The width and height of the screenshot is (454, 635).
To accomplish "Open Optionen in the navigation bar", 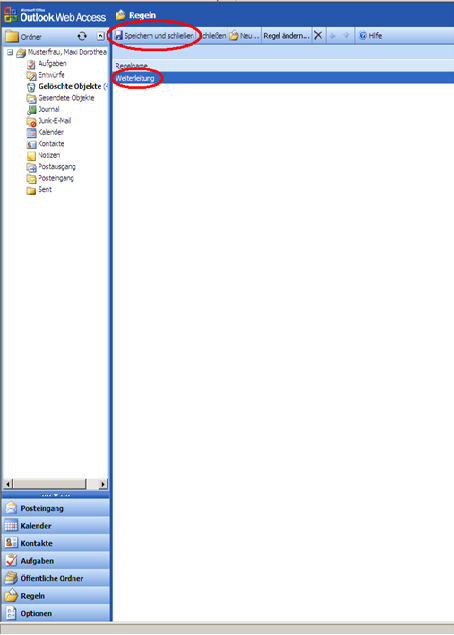I will pos(55,613).
